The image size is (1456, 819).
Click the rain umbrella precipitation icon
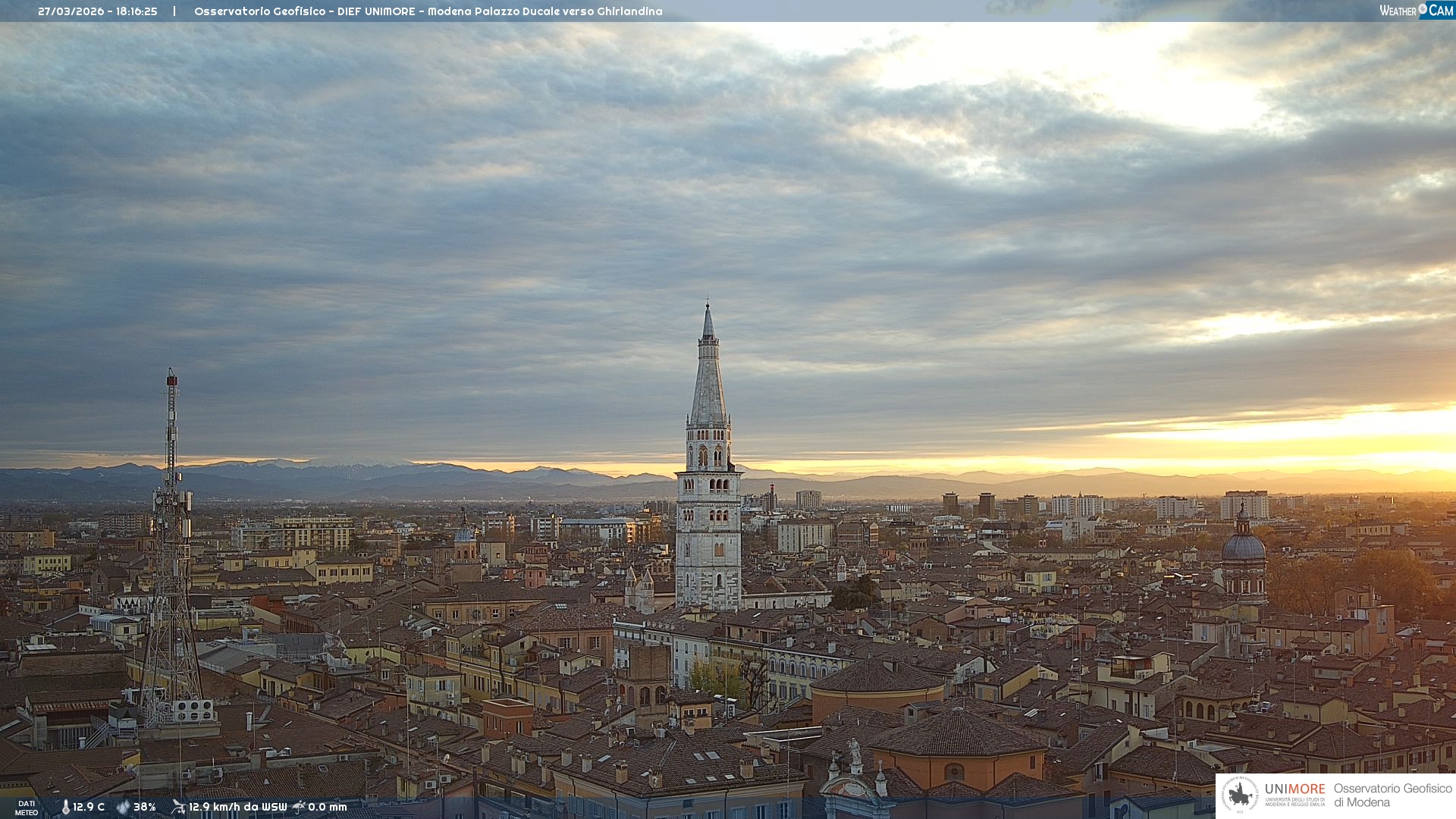299,807
